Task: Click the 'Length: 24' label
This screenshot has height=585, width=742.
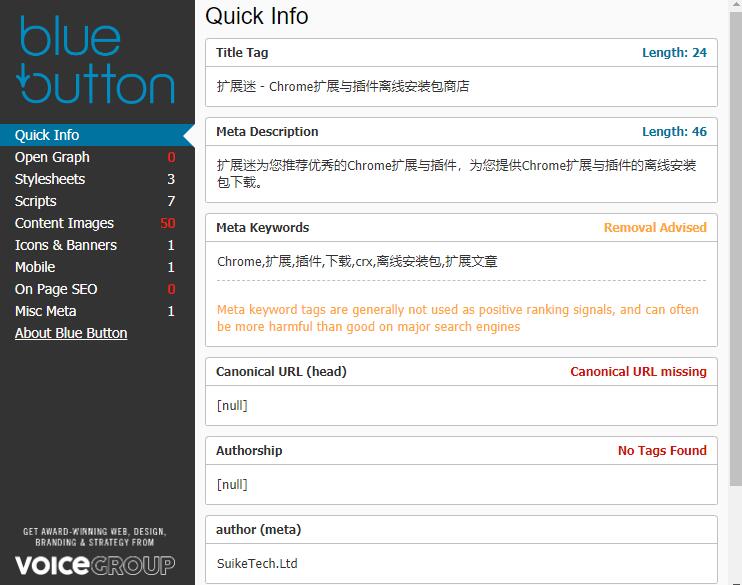Action: (674, 53)
